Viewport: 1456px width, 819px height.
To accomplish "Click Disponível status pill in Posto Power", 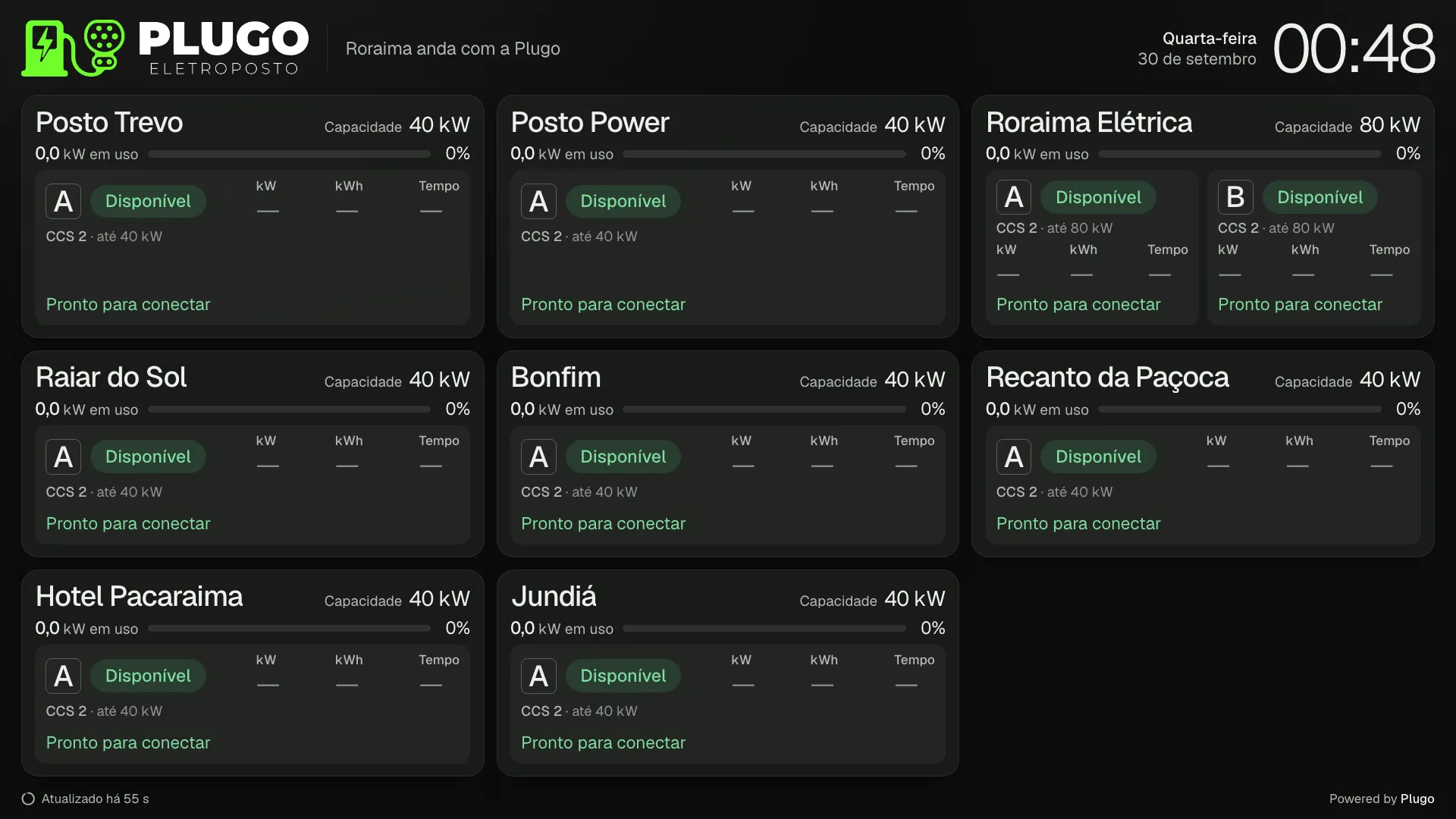I will [623, 202].
